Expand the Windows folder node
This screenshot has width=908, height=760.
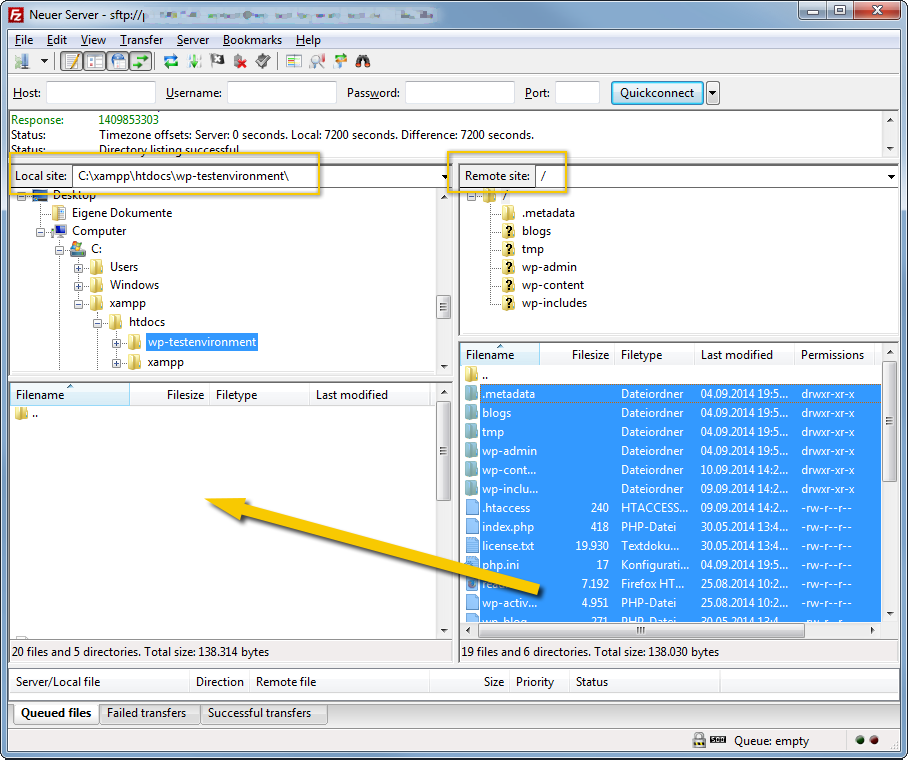[78, 286]
